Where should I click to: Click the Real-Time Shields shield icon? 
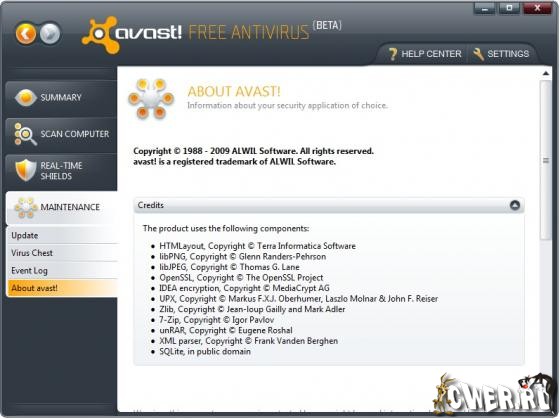coord(26,170)
